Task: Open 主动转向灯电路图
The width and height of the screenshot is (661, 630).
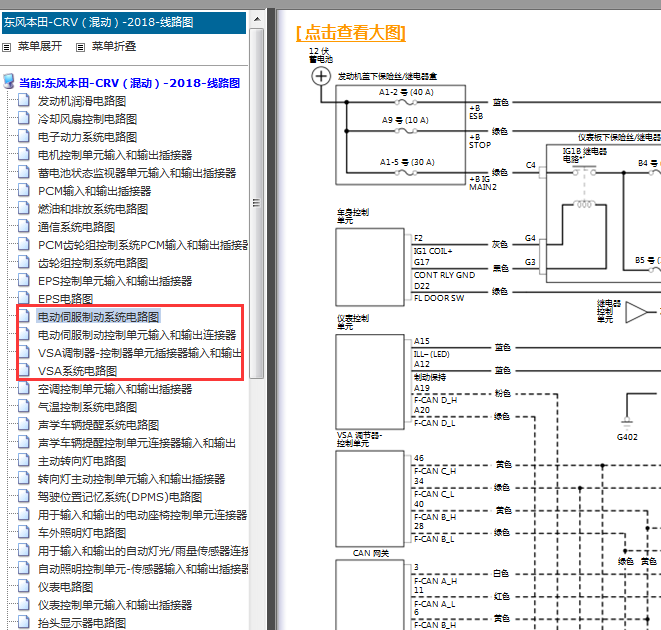Action: tap(82, 461)
